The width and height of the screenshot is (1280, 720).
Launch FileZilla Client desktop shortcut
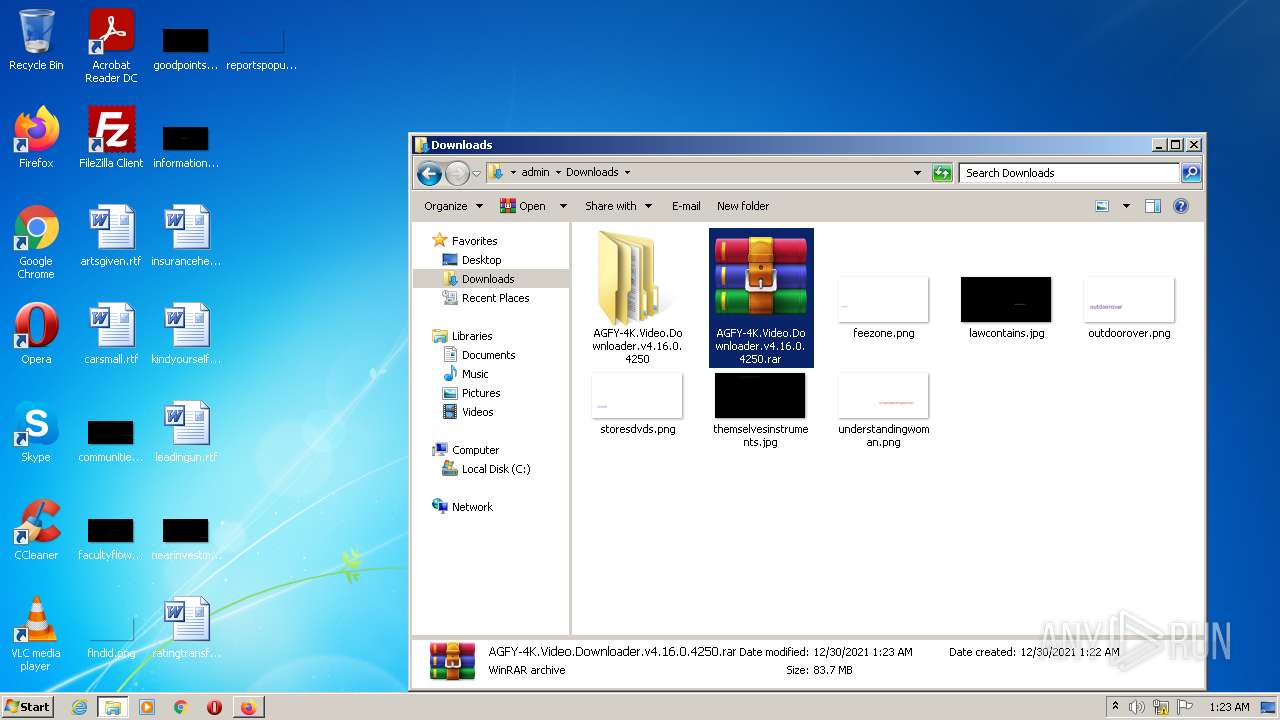click(111, 137)
